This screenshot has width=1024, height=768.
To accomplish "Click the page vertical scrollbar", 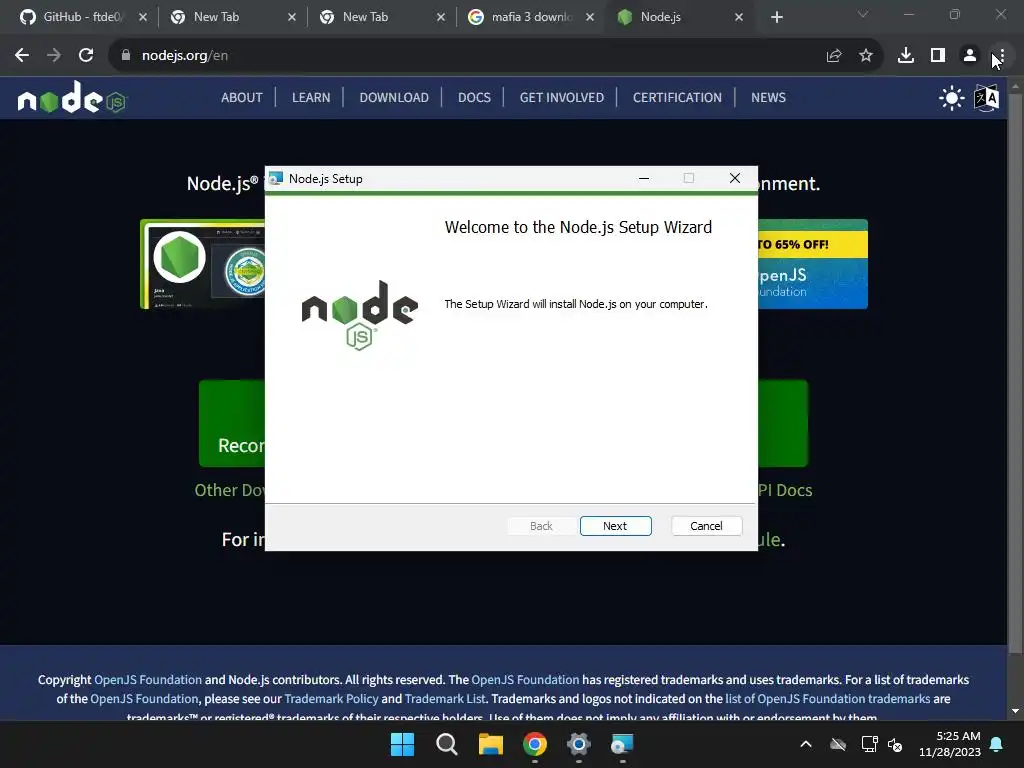I will click(1015, 372).
